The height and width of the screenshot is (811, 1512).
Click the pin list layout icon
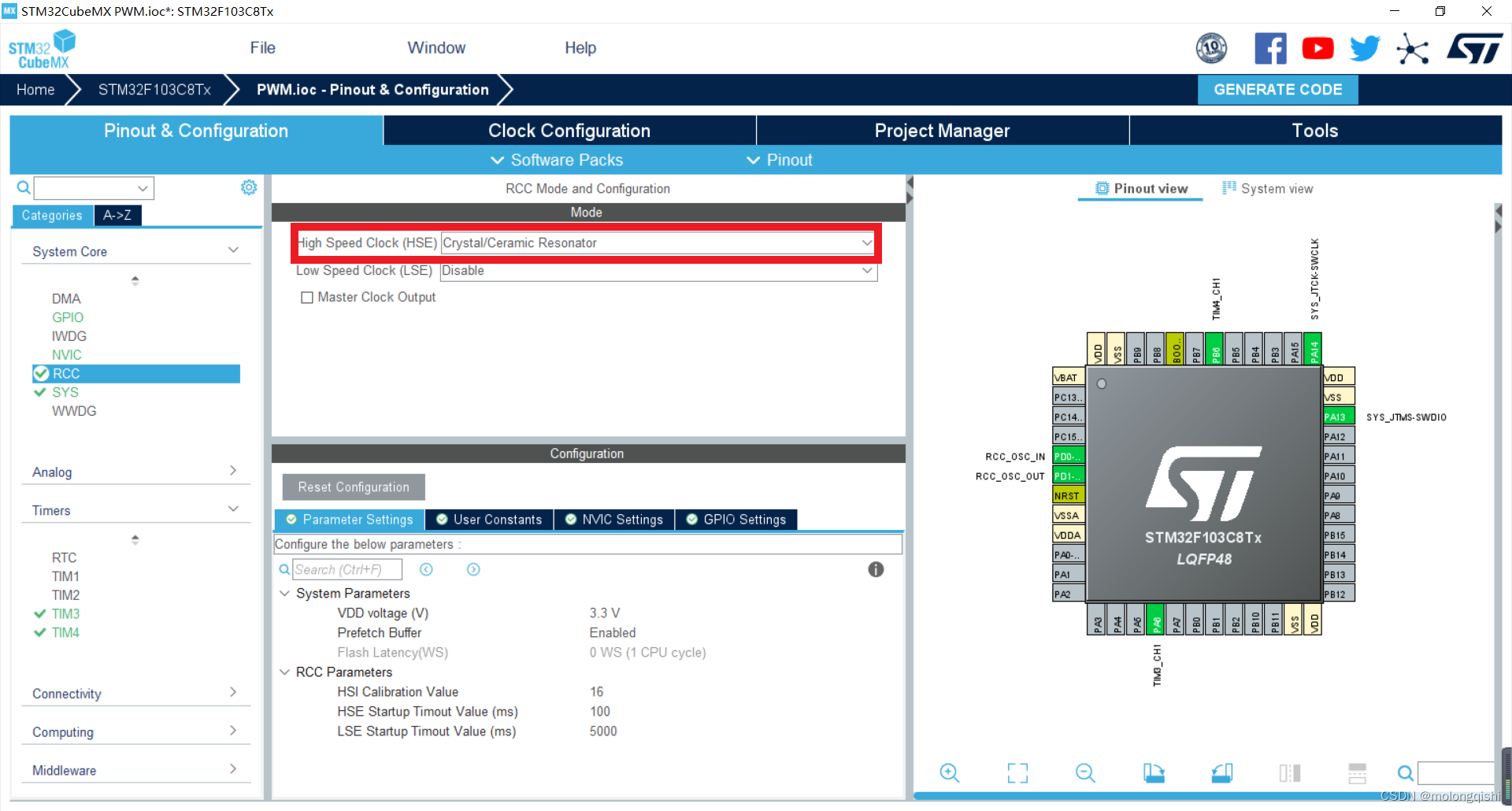tap(1358, 773)
